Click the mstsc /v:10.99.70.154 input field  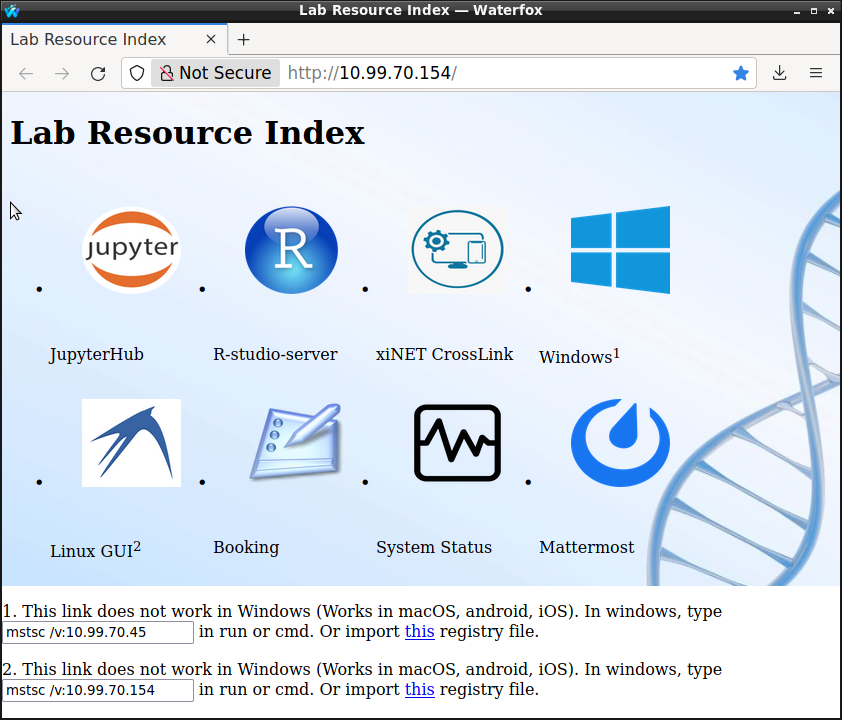(x=98, y=690)
